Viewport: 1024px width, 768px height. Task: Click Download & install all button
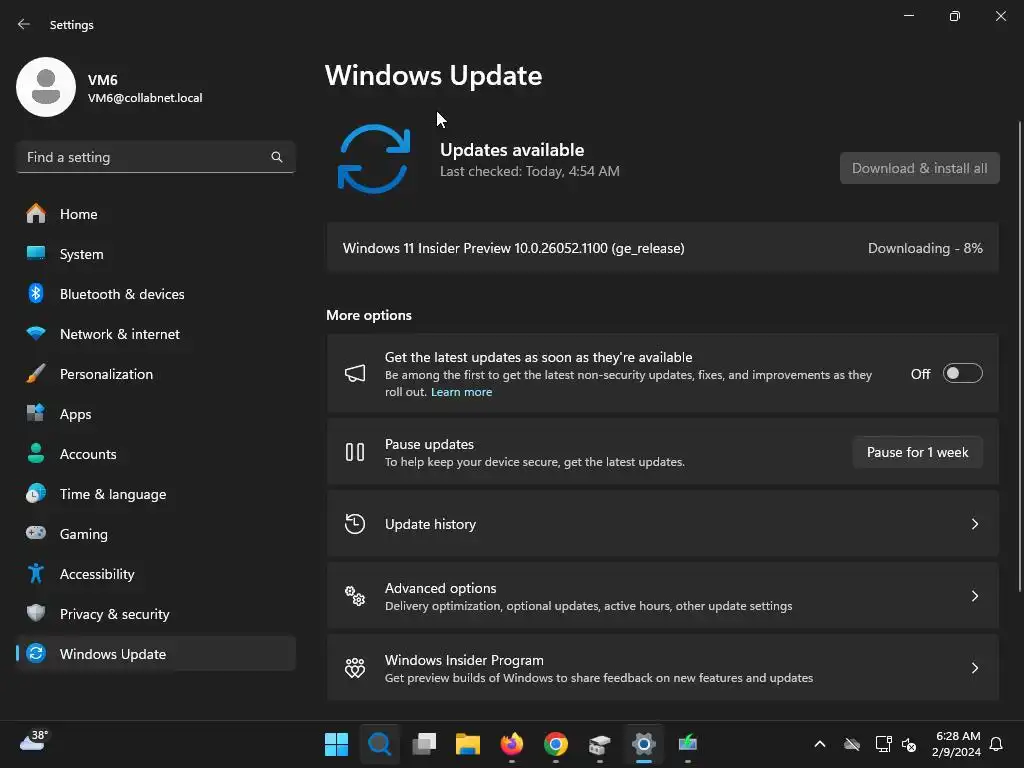pyautogui.click(x=920, y=168)
